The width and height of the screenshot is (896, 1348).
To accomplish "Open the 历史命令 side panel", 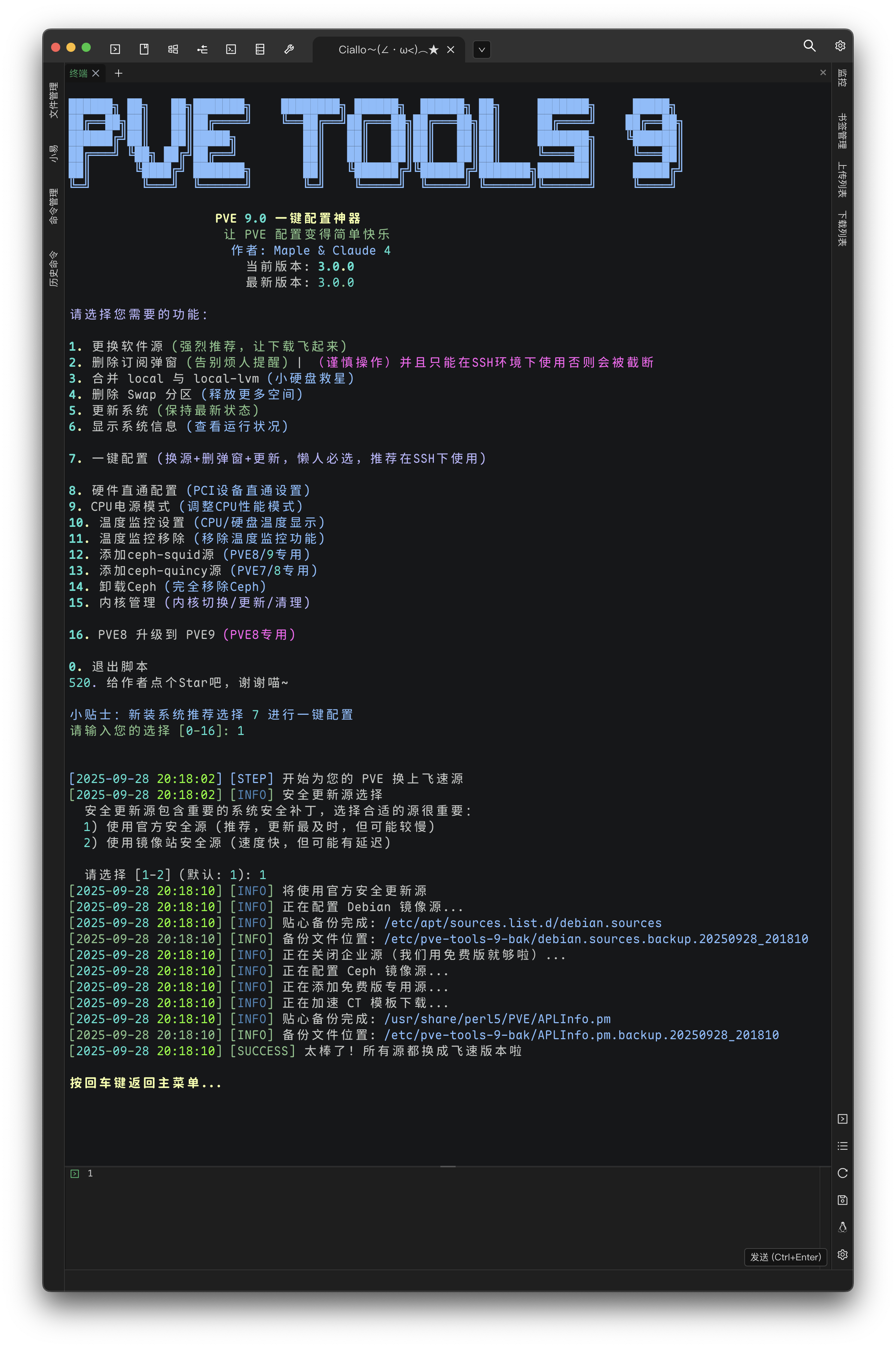I will 54,268.
